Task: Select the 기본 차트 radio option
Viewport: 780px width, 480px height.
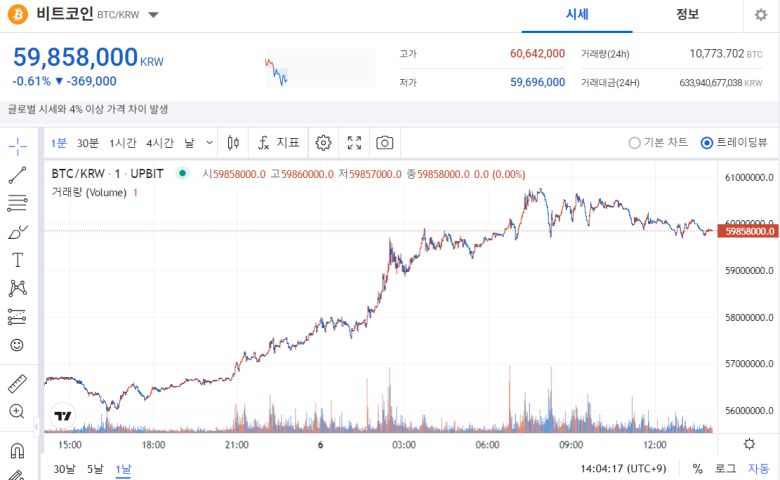Action: (658, 143)
